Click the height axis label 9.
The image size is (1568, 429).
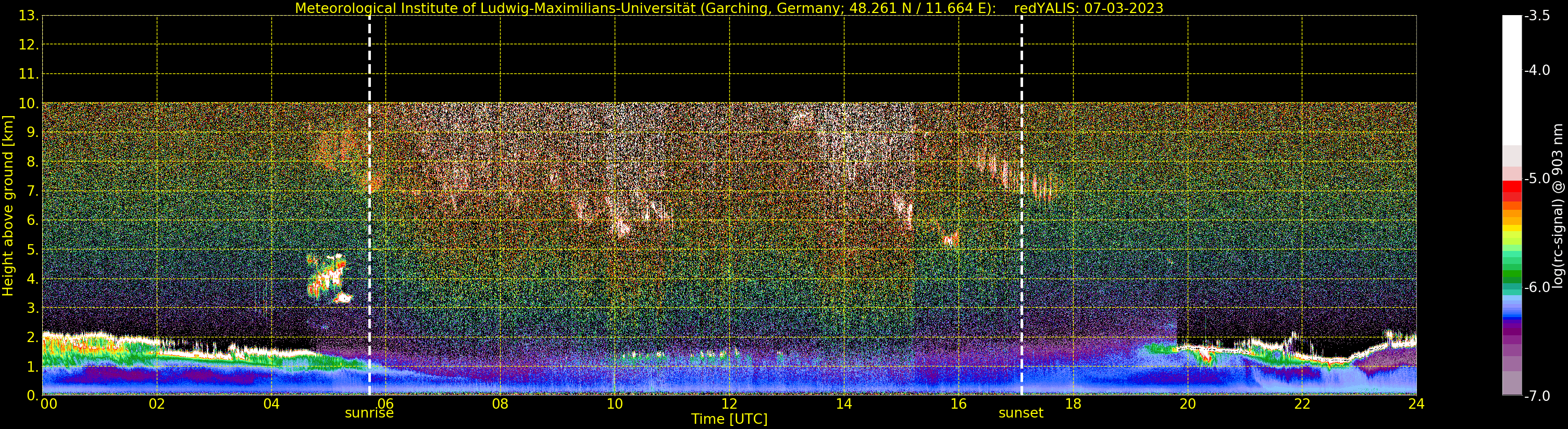pyautogui.click(x=33, y=133)
